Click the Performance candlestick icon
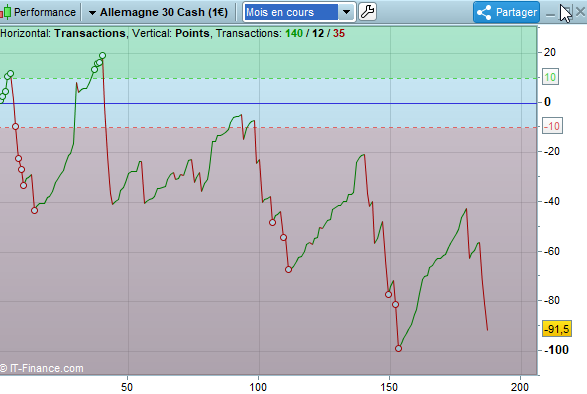Viewport: 587px width, 394px height. tap(5, 12)
